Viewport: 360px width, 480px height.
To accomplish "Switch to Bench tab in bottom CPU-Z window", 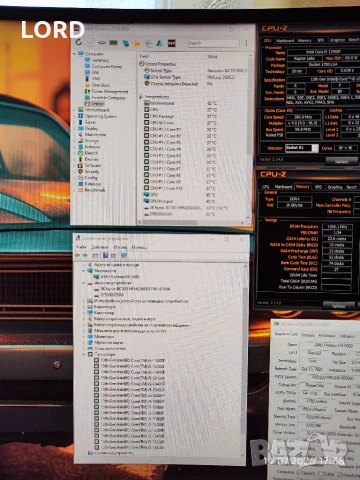I will (x=351, y=187).
